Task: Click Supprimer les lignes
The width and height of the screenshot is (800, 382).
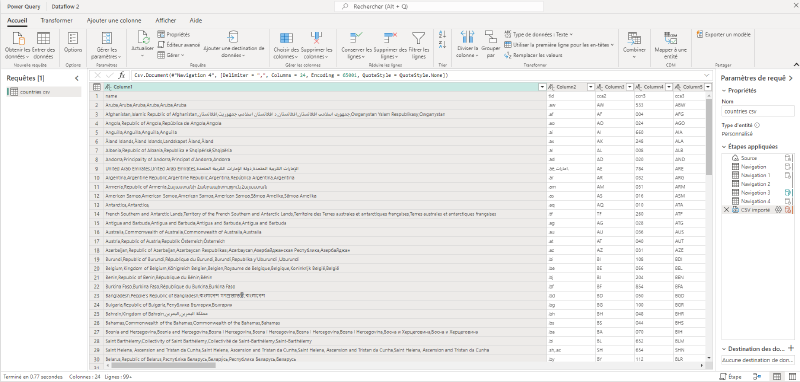Action: click(390, 45)
